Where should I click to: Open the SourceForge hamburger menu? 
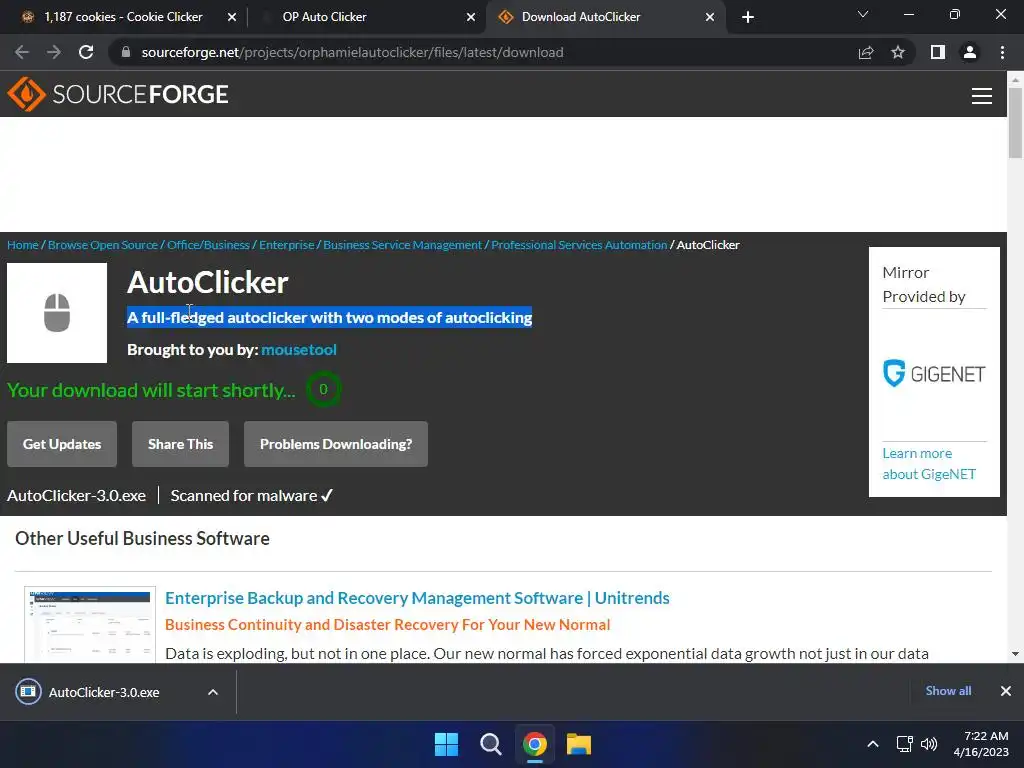pos(982,95)
